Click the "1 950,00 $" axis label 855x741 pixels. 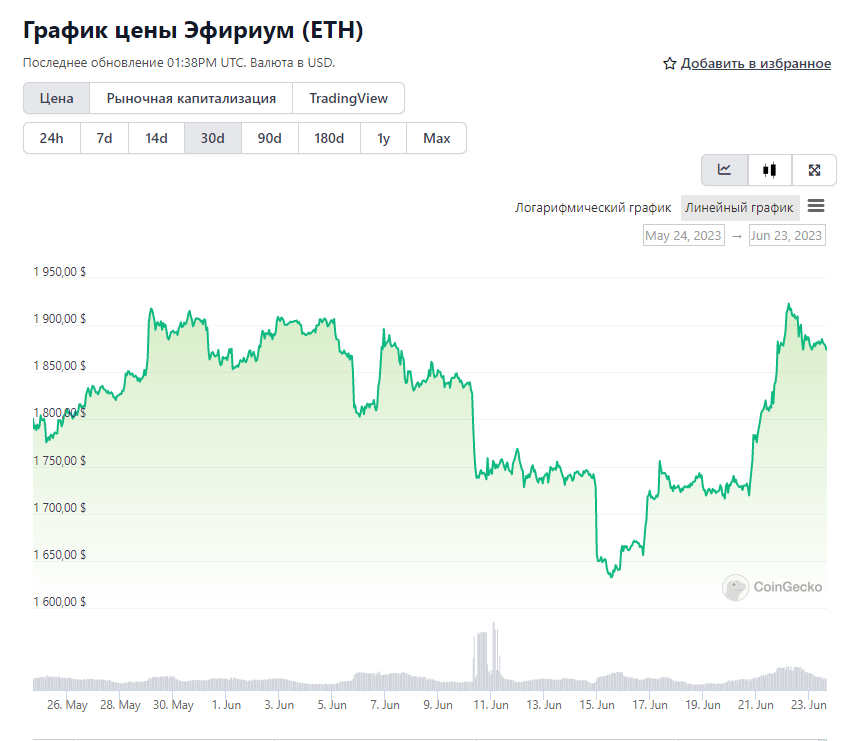(59, 272)
